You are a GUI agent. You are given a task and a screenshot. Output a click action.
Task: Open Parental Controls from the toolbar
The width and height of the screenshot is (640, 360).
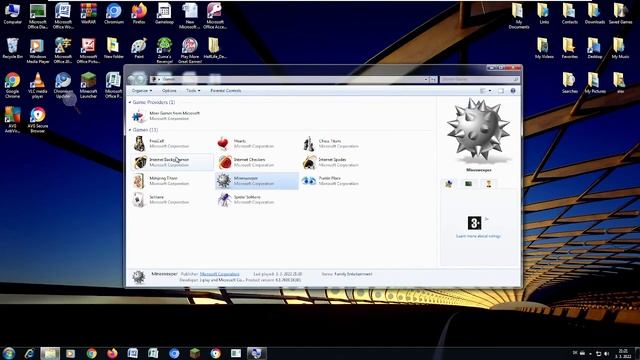226,91
